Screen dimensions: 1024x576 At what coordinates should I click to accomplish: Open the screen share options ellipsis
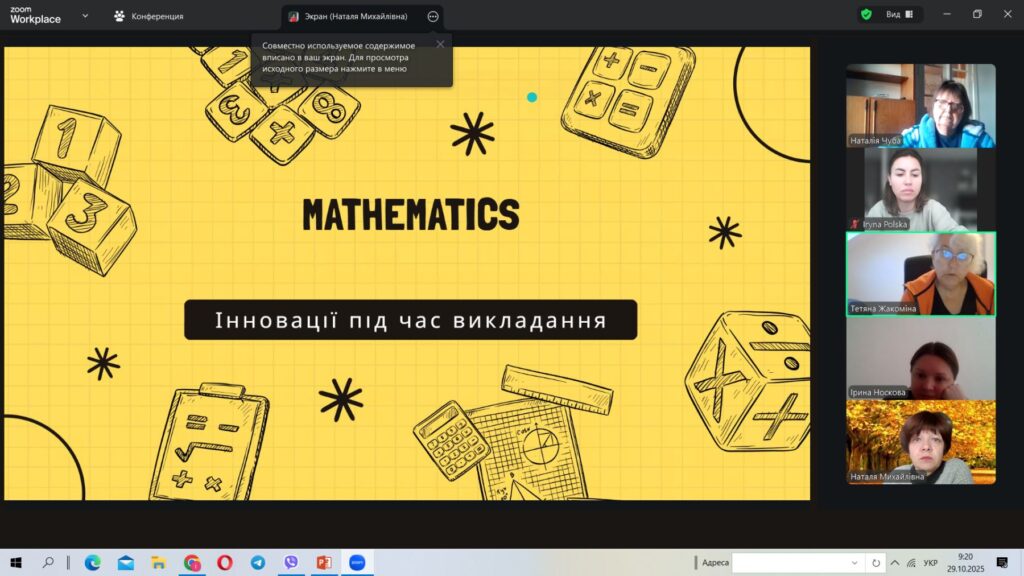point(432,16)
